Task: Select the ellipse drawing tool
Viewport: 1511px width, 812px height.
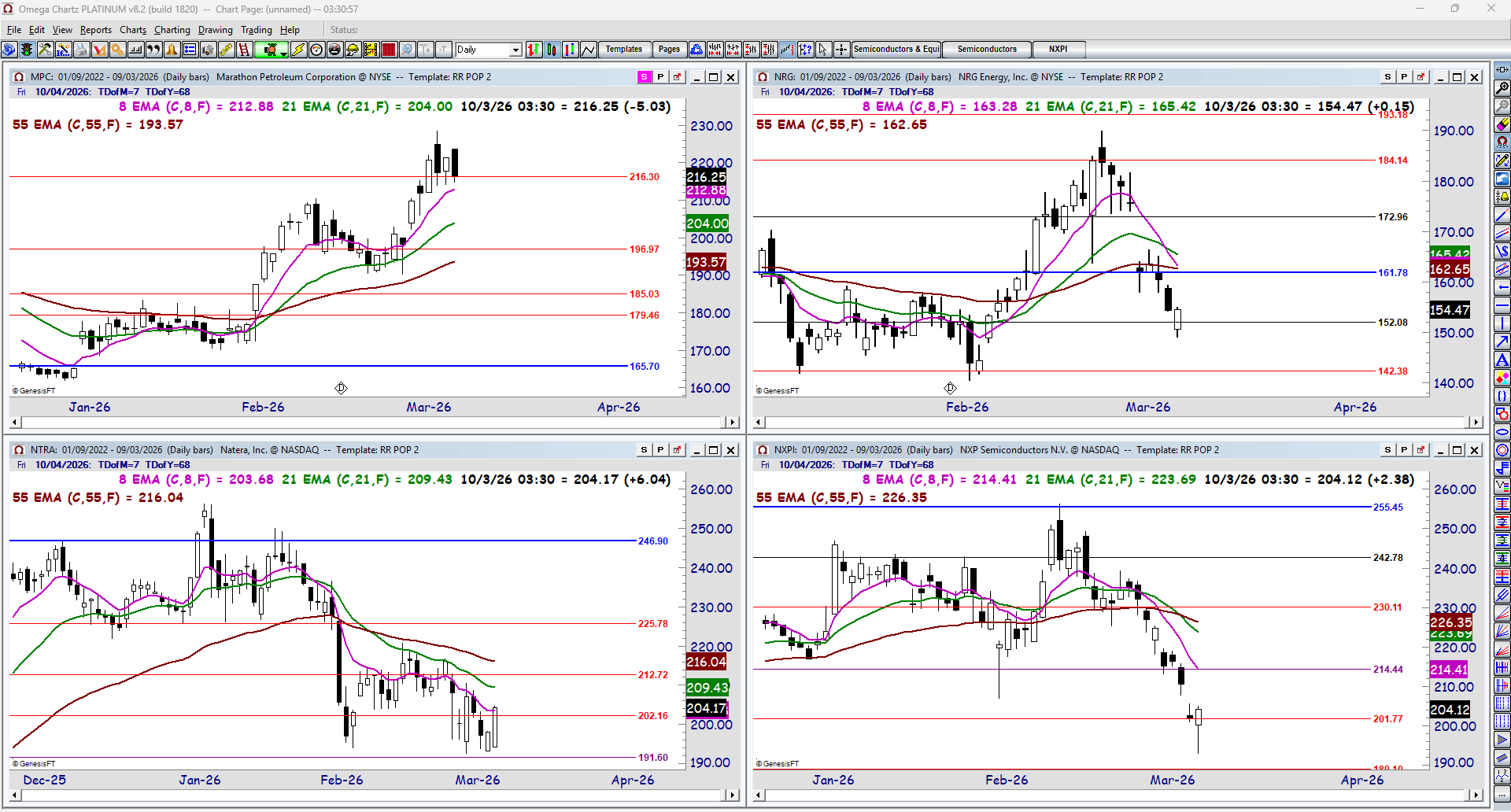Action: 1502,432
